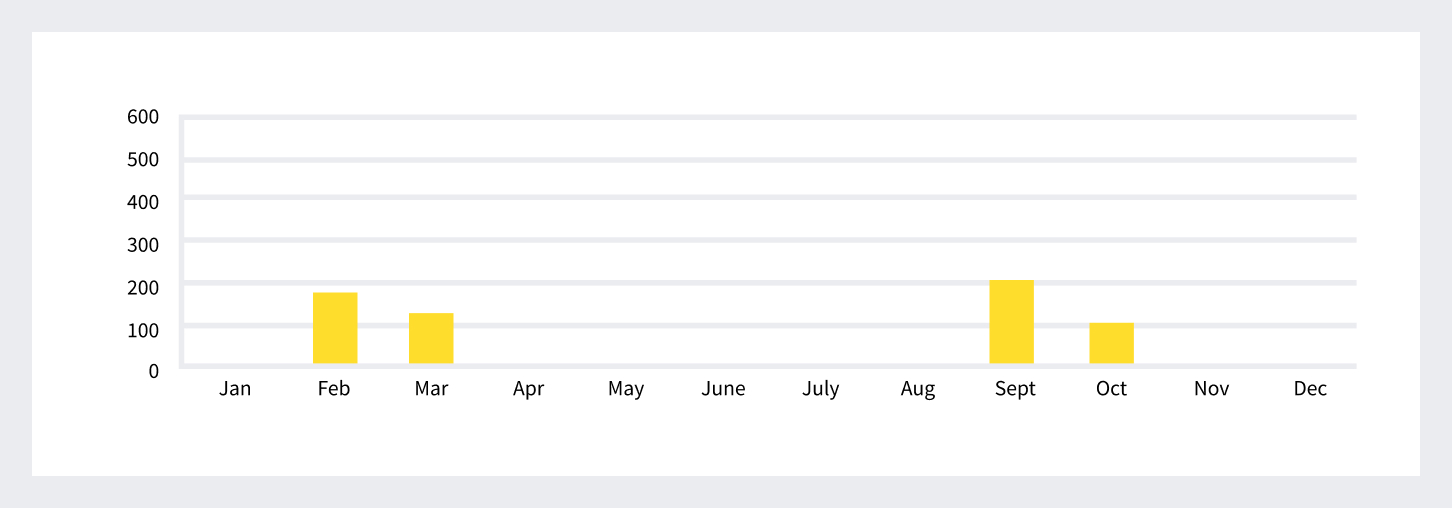This screenshot has width=1452, height=508.
Task: Click the July month label
Action: 820,389
